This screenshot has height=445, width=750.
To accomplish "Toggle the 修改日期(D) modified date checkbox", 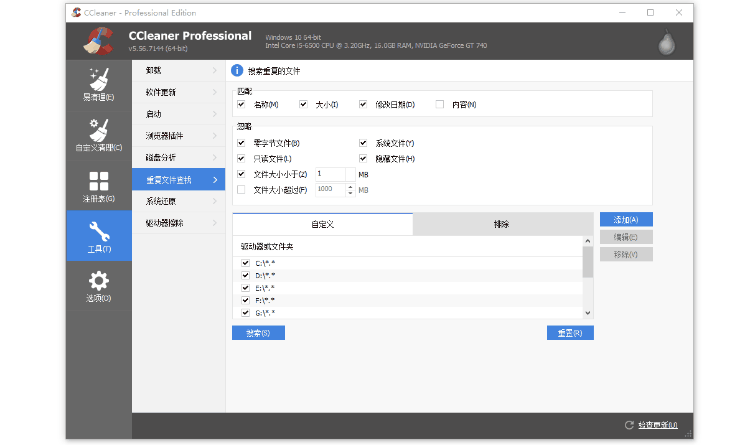I will point(363,104).
